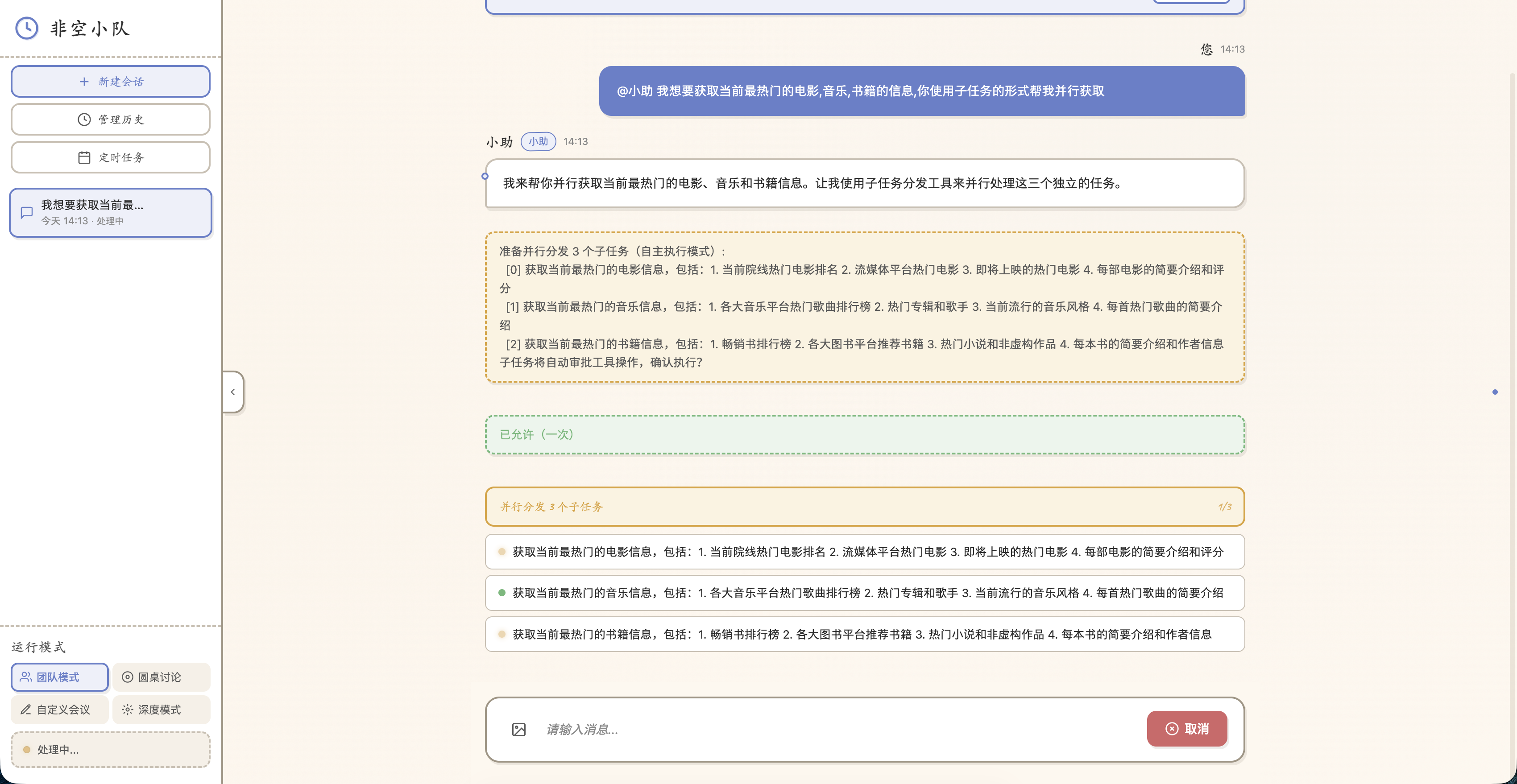The image size is (1517, 784).
Task: Click the calendar icon on 定时任务
Action: click(x=83, y=157)
